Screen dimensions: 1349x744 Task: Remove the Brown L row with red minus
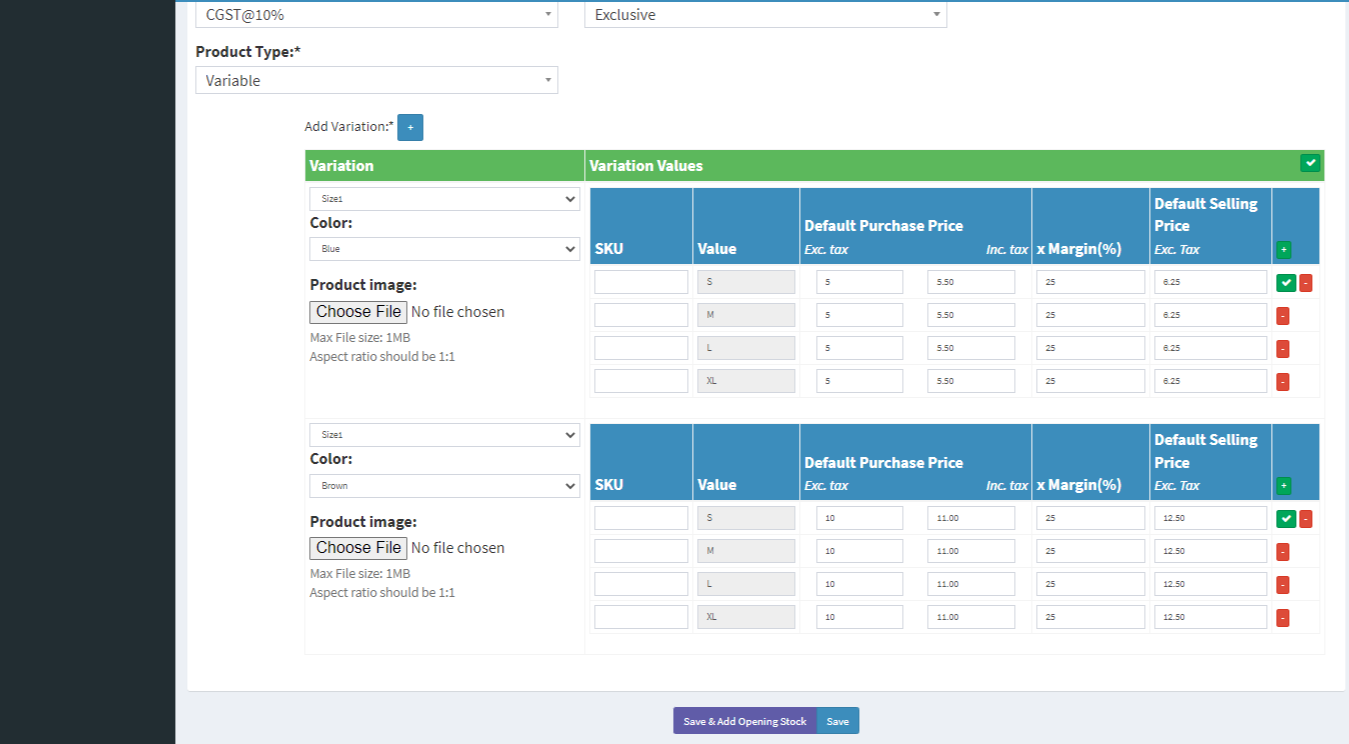click(x=1283, y=585)
